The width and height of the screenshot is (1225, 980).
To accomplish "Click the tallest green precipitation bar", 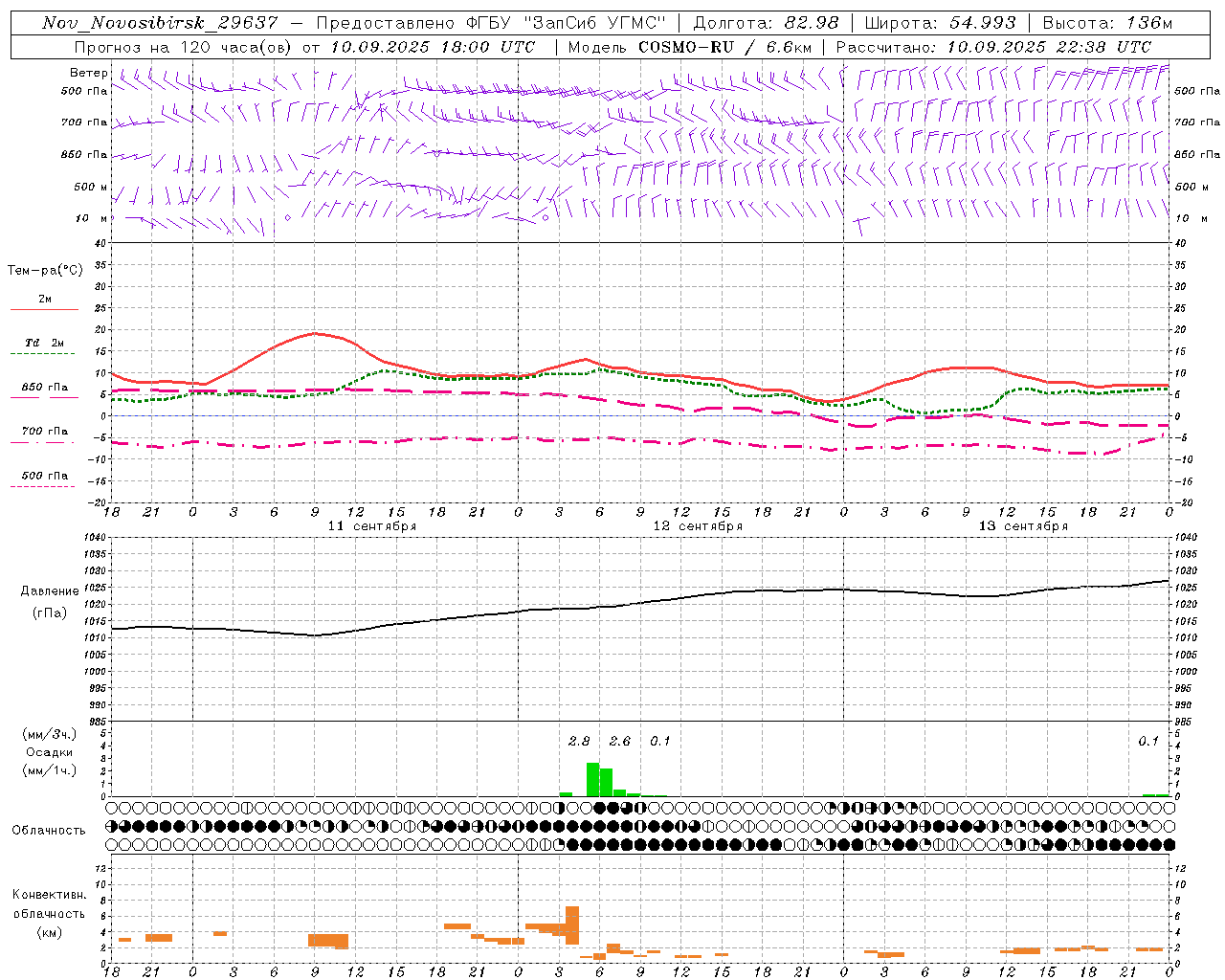I will click(x=592, y=779).
